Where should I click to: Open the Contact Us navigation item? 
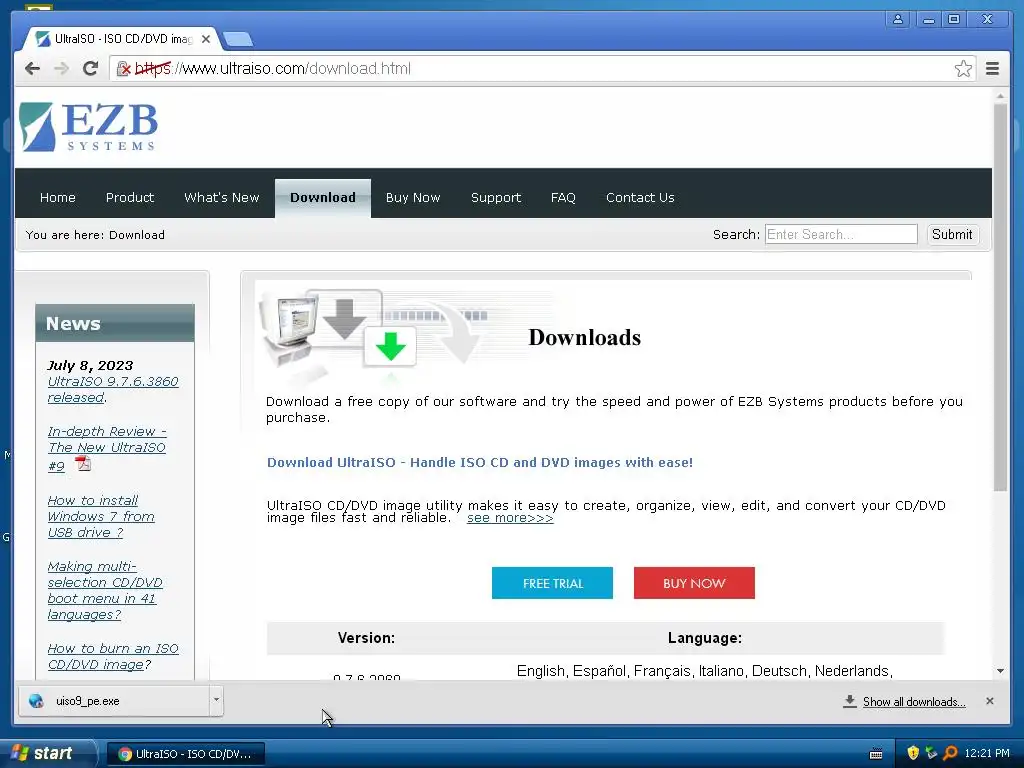640,197
